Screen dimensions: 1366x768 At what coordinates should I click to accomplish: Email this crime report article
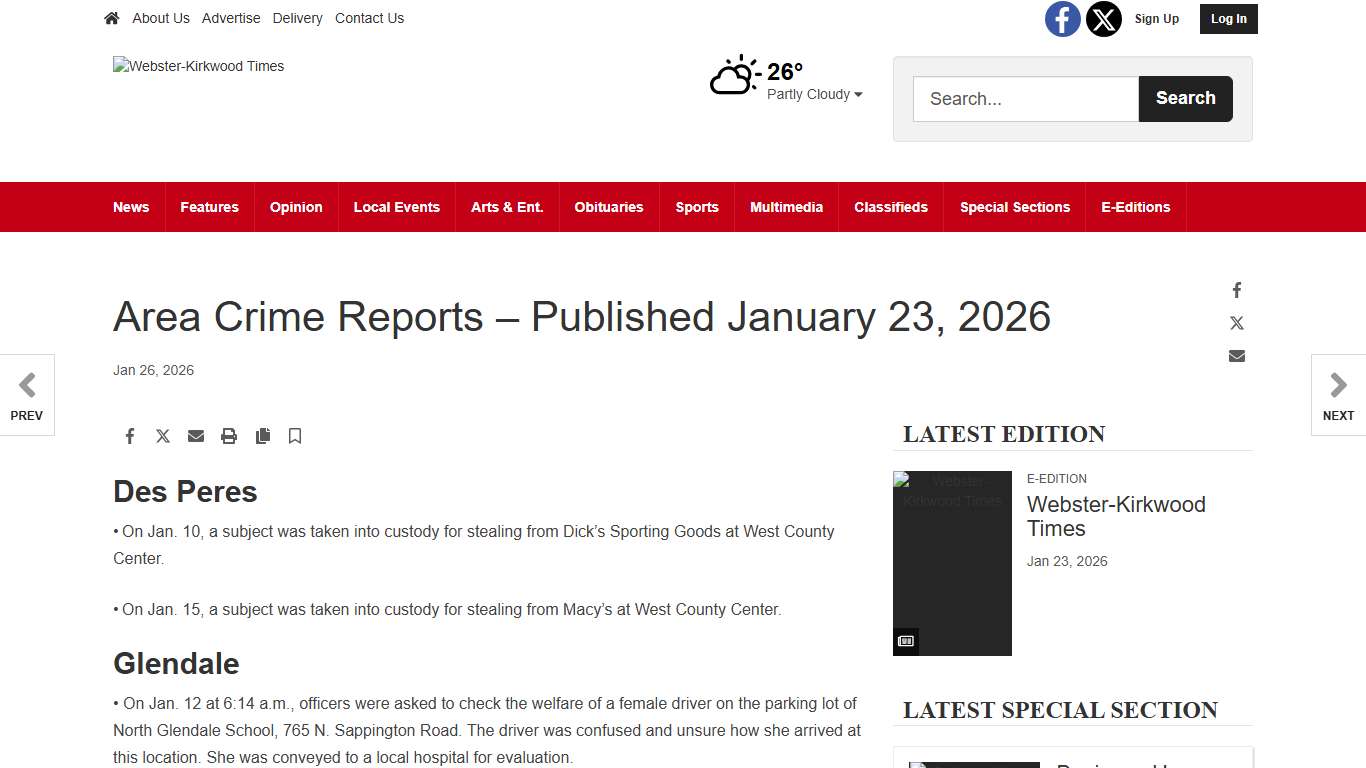(196, 436)
